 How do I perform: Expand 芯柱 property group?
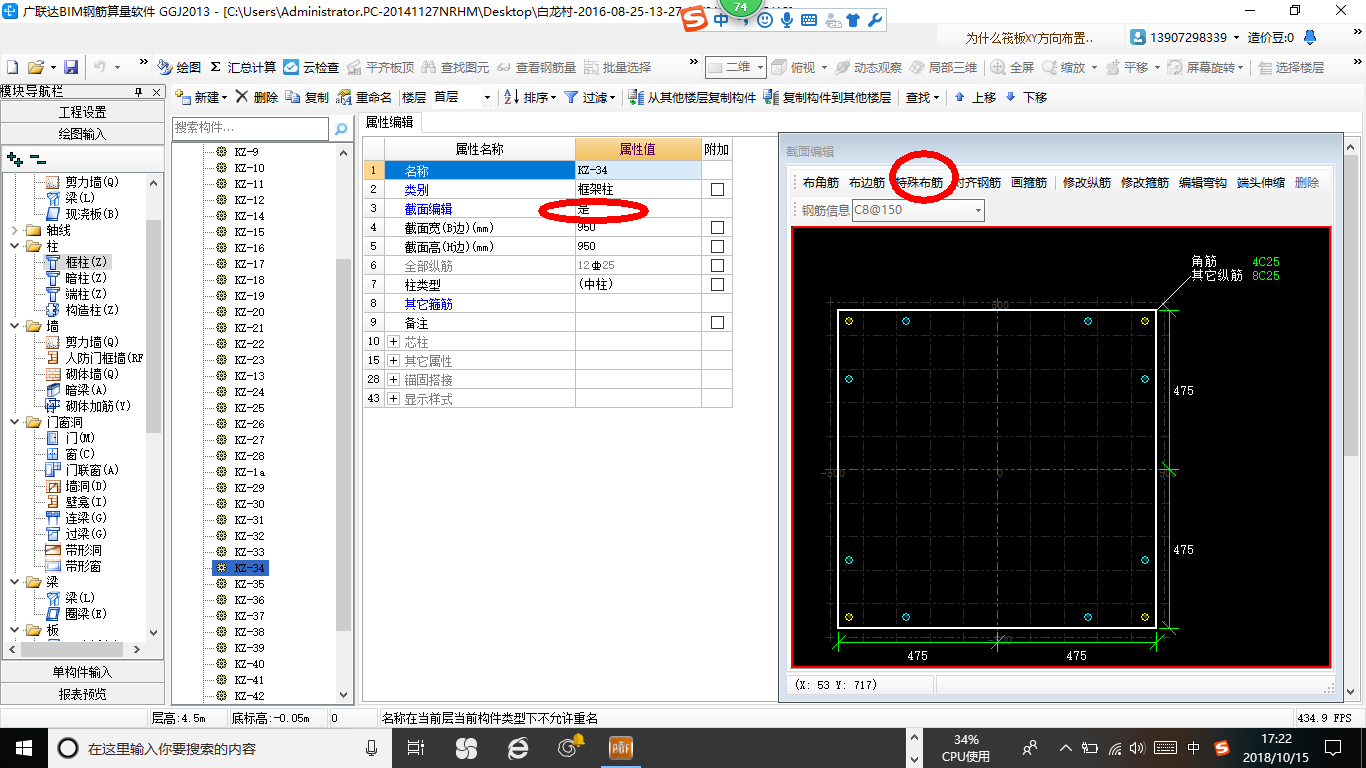click(393, 342)
